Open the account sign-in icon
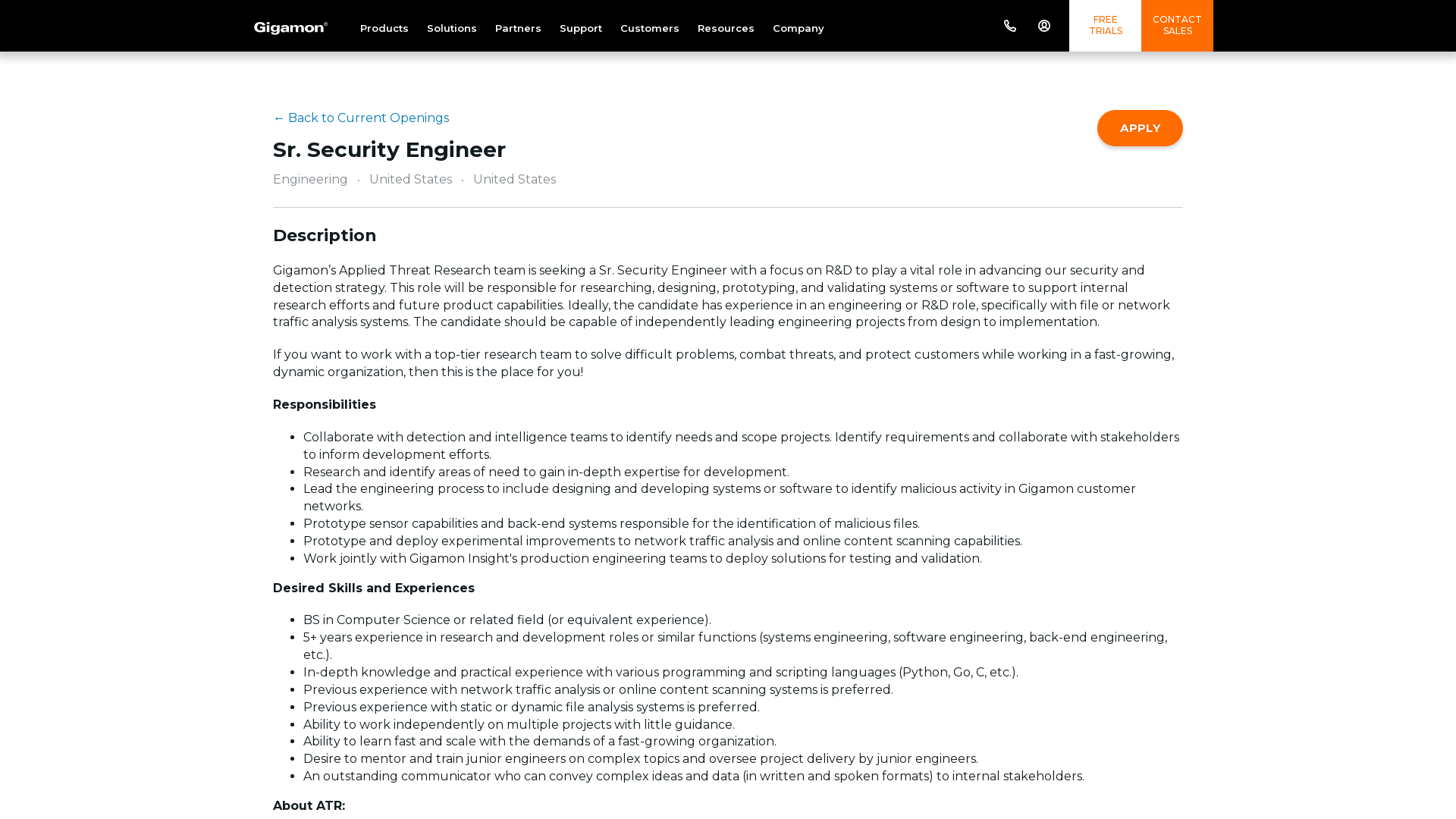The width and height of the screenshot is (1456, 819). pos(1044,25)
